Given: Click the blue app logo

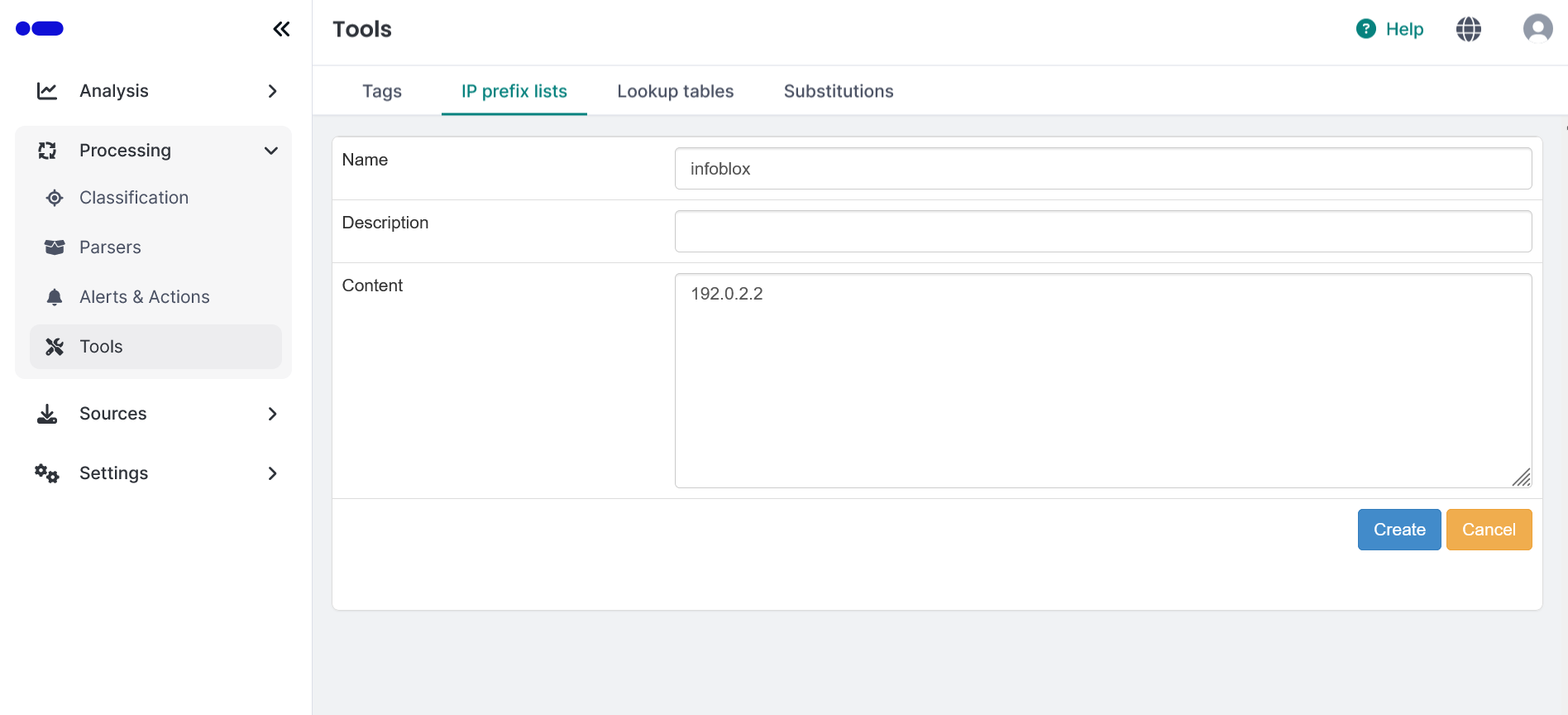Looking at the screenshot, I should tap(40, 29).
